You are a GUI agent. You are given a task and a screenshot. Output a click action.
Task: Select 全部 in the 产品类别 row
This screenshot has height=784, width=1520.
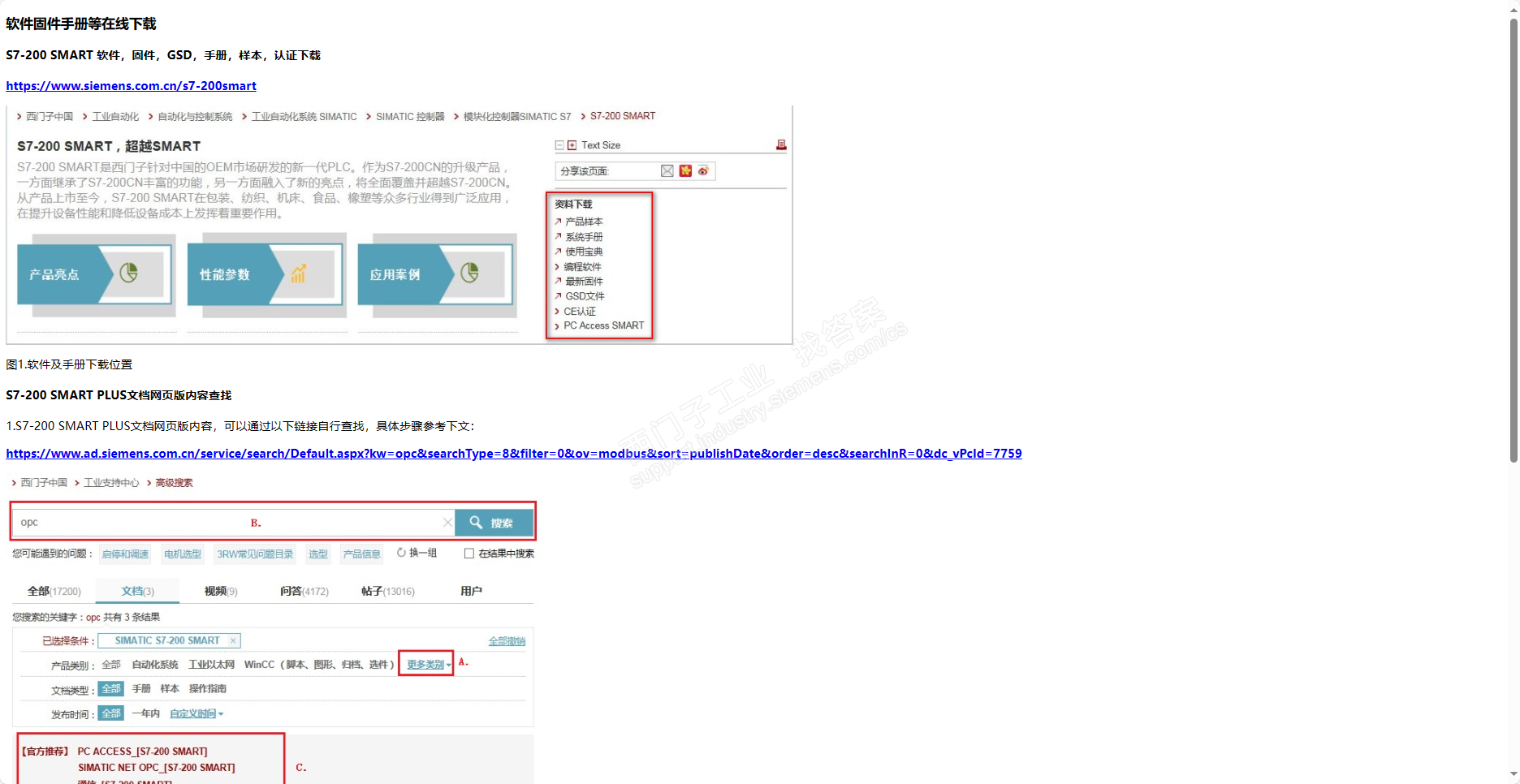pos(111,665)
